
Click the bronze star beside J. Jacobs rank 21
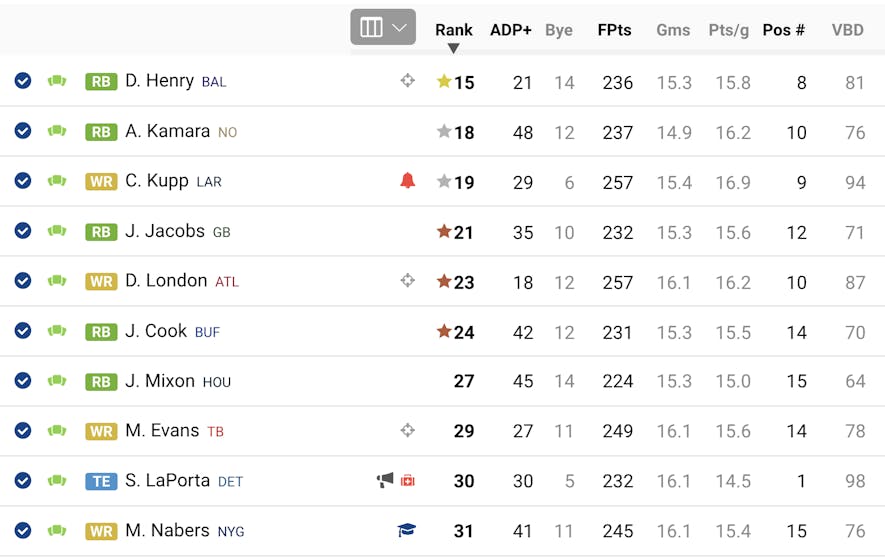click(444, 231)
